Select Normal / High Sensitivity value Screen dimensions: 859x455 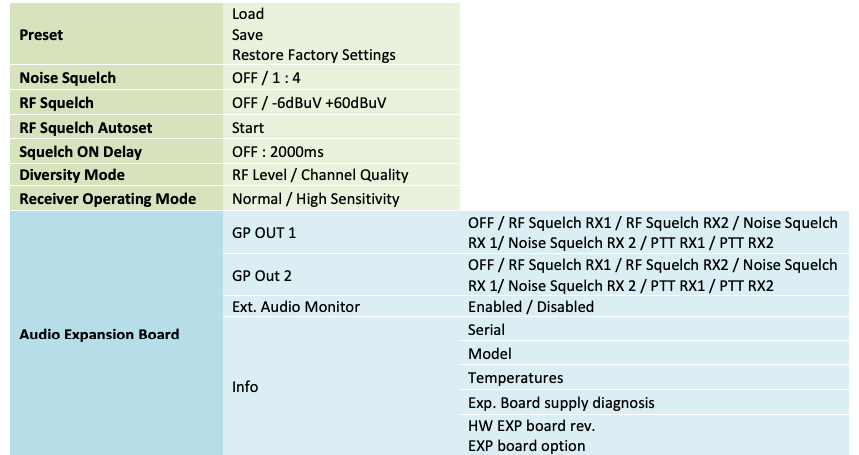[x=316, y=199]
